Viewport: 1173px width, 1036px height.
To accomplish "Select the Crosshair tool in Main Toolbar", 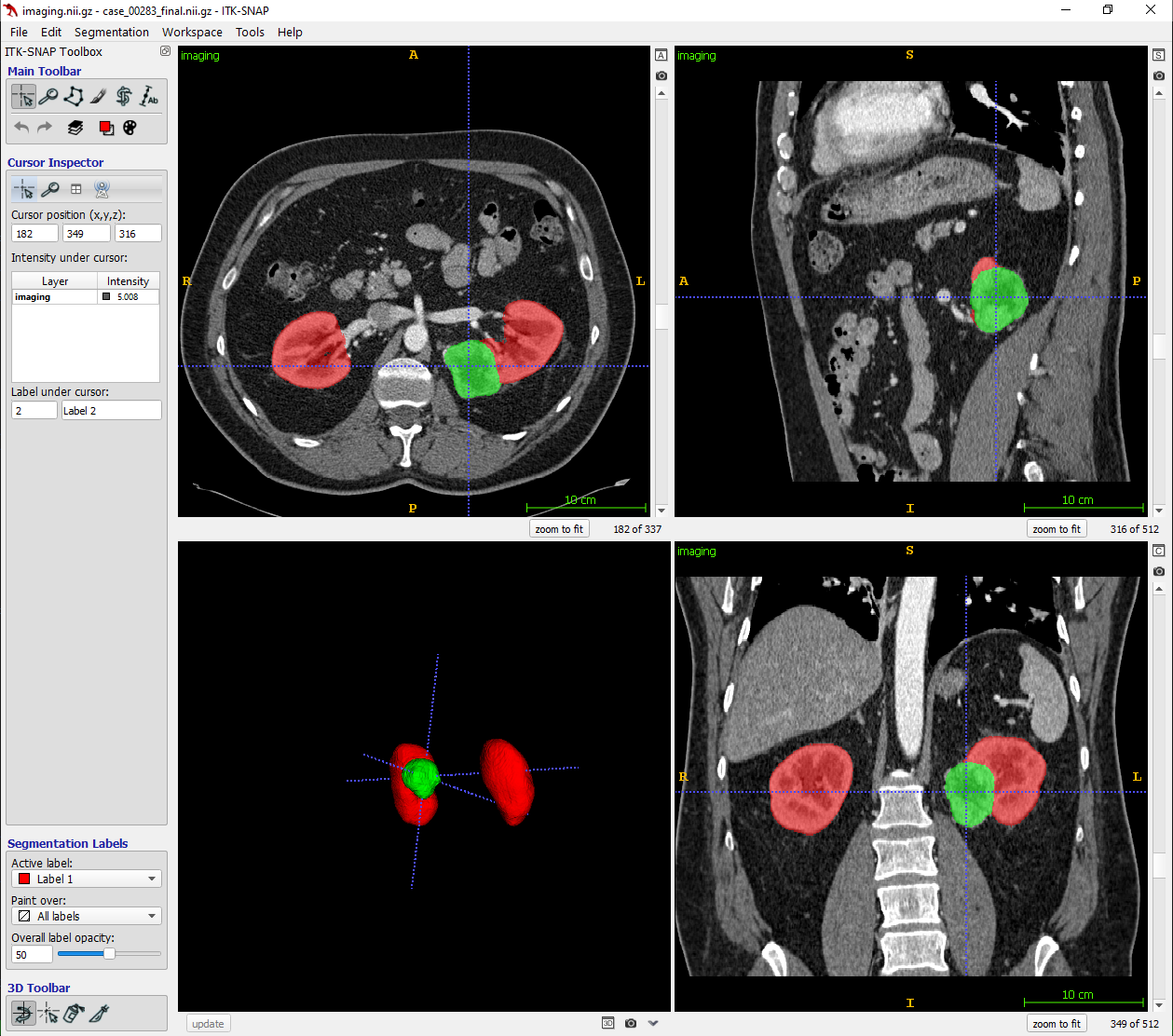I will 23,96.
